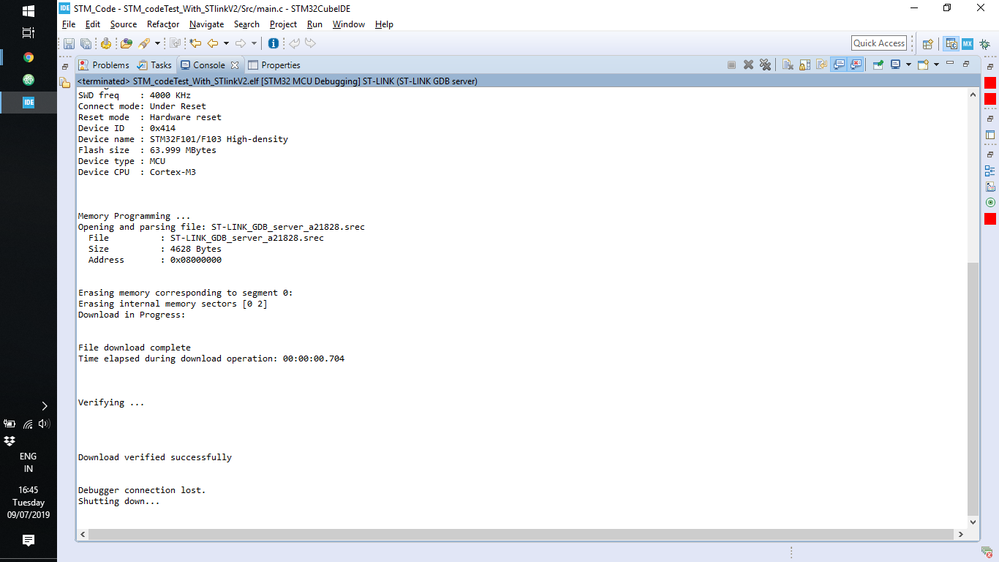Click the Forward navigation arrow
The width and height of the screenshot is (999, 562).
pyautogui.click(x=240, y=43)
